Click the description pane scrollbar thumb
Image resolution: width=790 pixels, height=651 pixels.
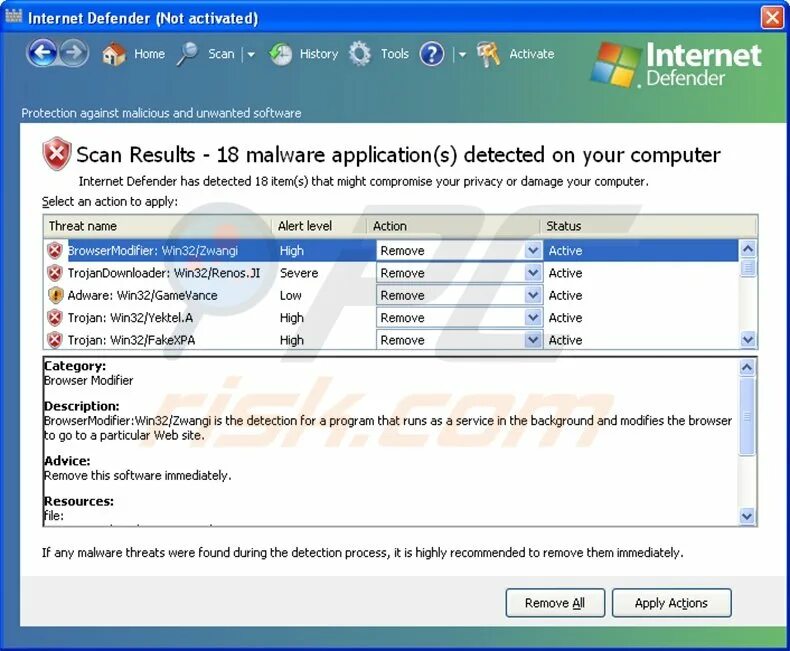pos(747,417)
